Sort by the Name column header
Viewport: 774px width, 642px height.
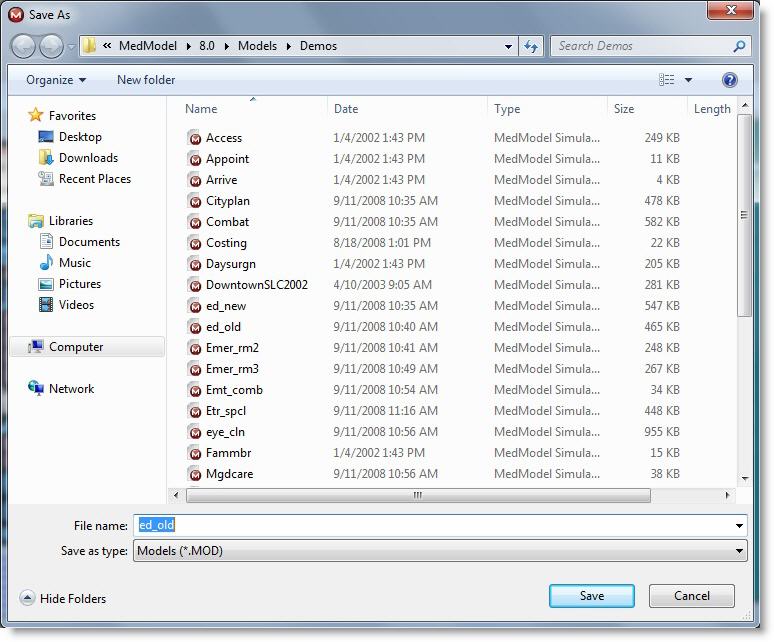(201, 109)
